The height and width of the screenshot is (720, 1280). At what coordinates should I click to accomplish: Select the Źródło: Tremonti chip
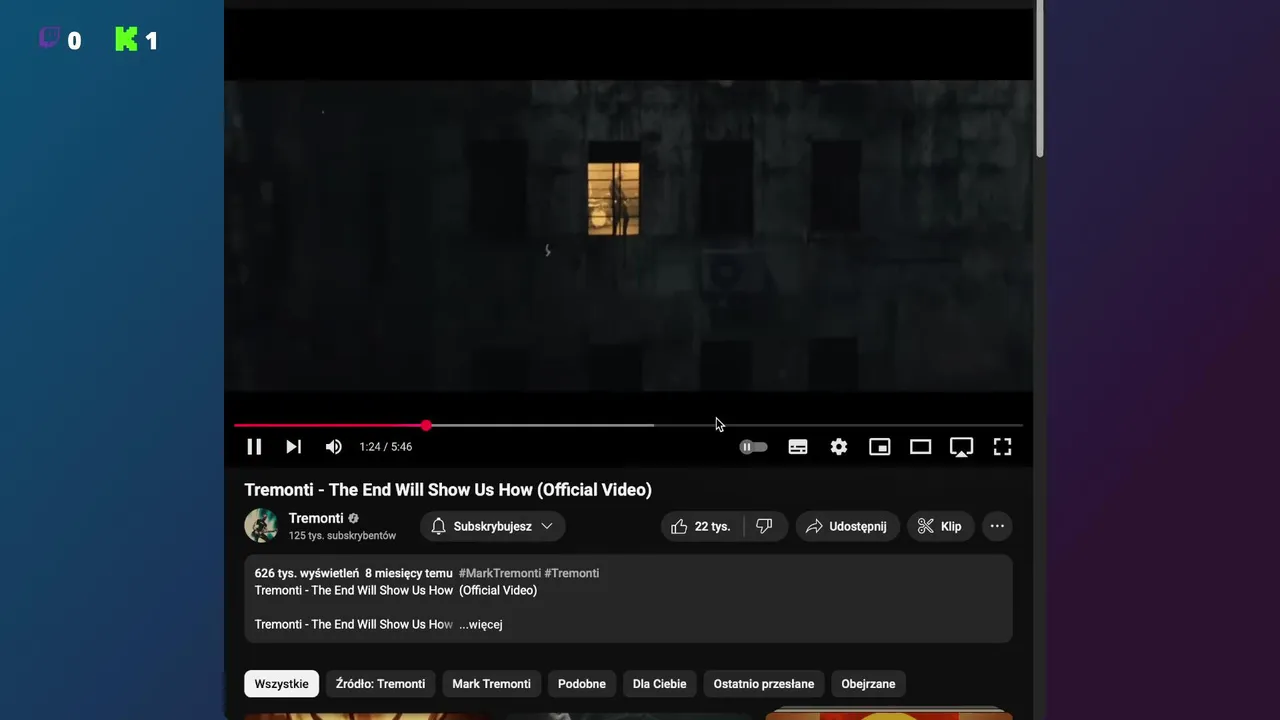pyautogui.click(x=380, y=684)
